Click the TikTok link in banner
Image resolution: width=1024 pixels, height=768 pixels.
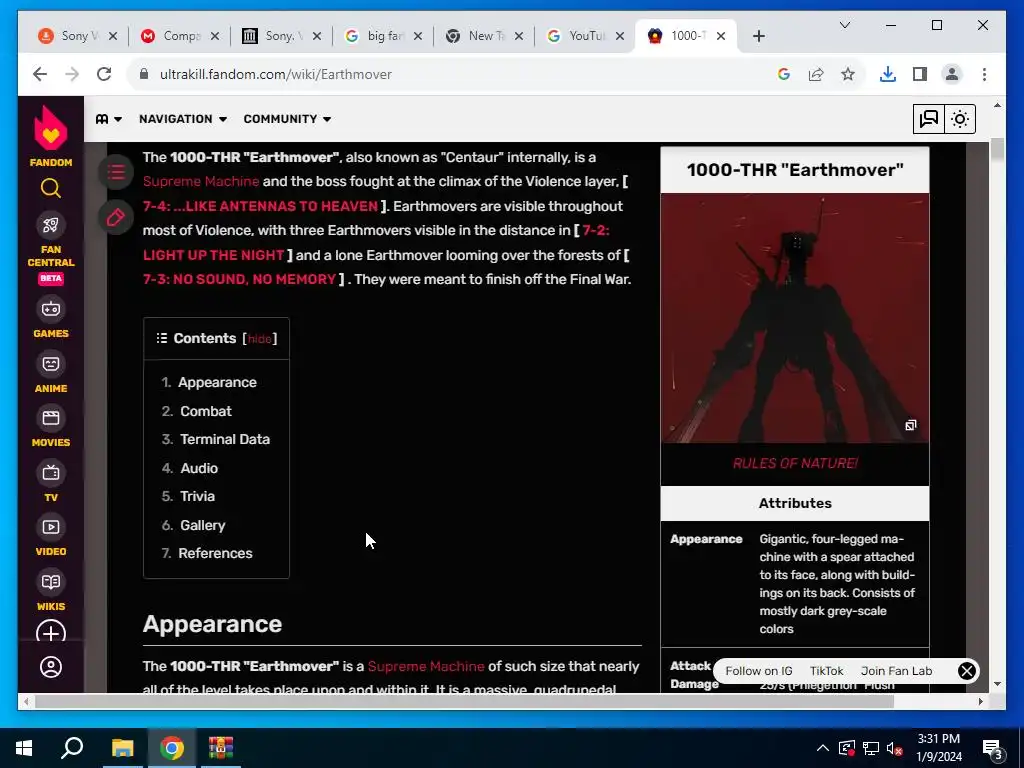click(x=826, y=671)
